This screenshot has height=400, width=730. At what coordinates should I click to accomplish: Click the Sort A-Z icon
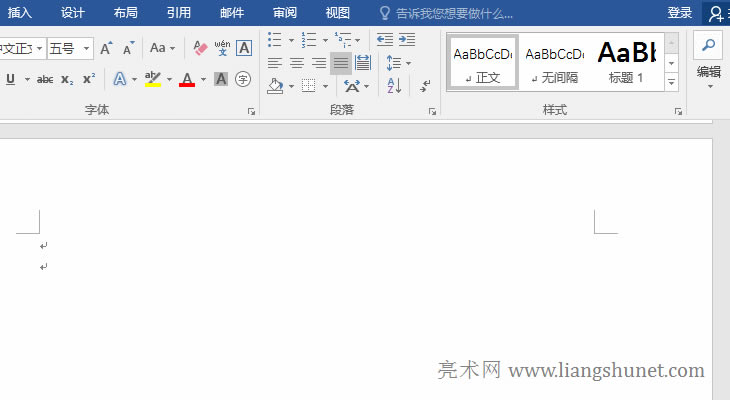click(393, 87)
